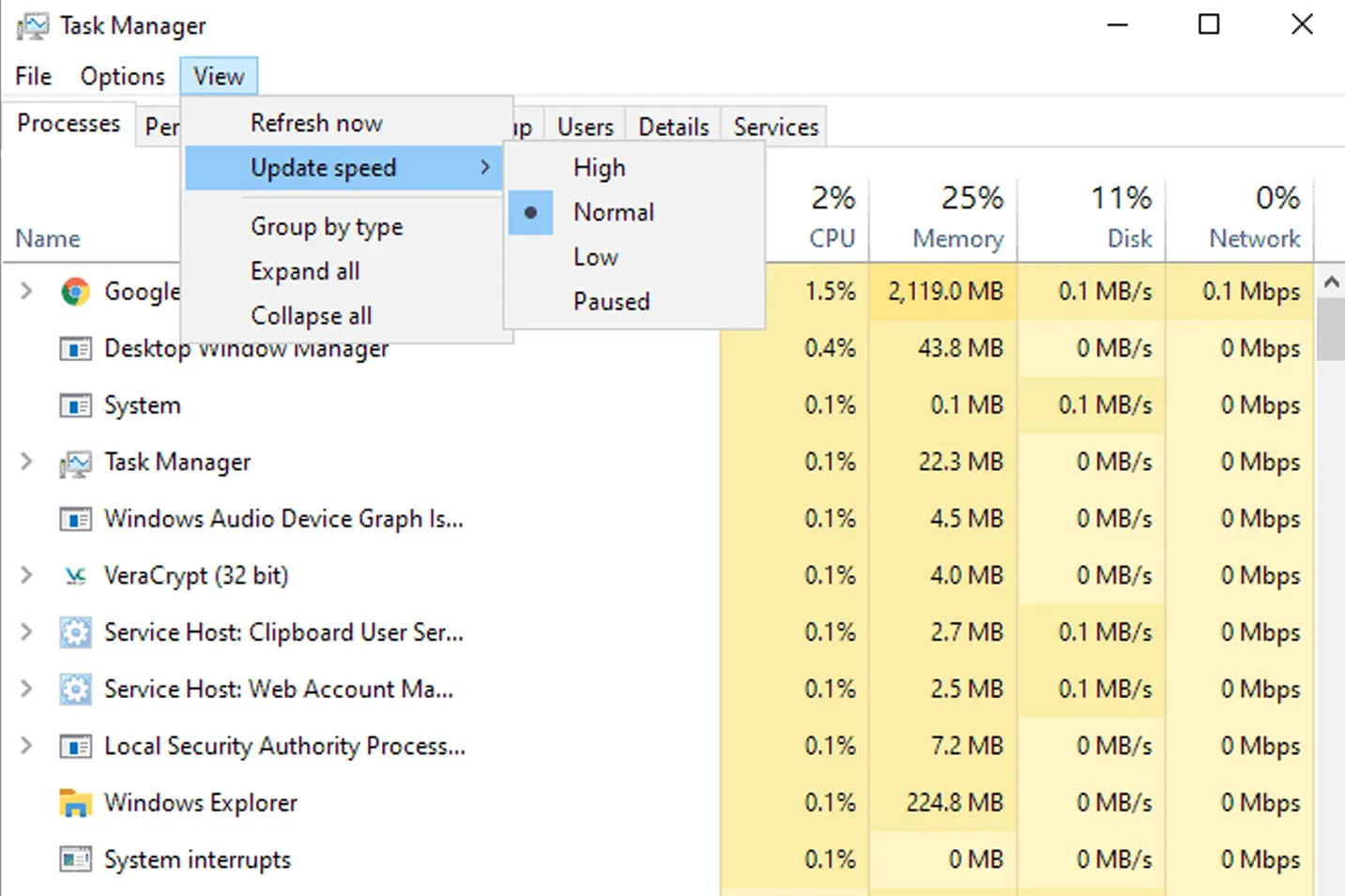This screenshot has height=896, width=1345.
Task: Click Windows Explorer's 224.8 MB memory cell
Action: pos(955,803)
